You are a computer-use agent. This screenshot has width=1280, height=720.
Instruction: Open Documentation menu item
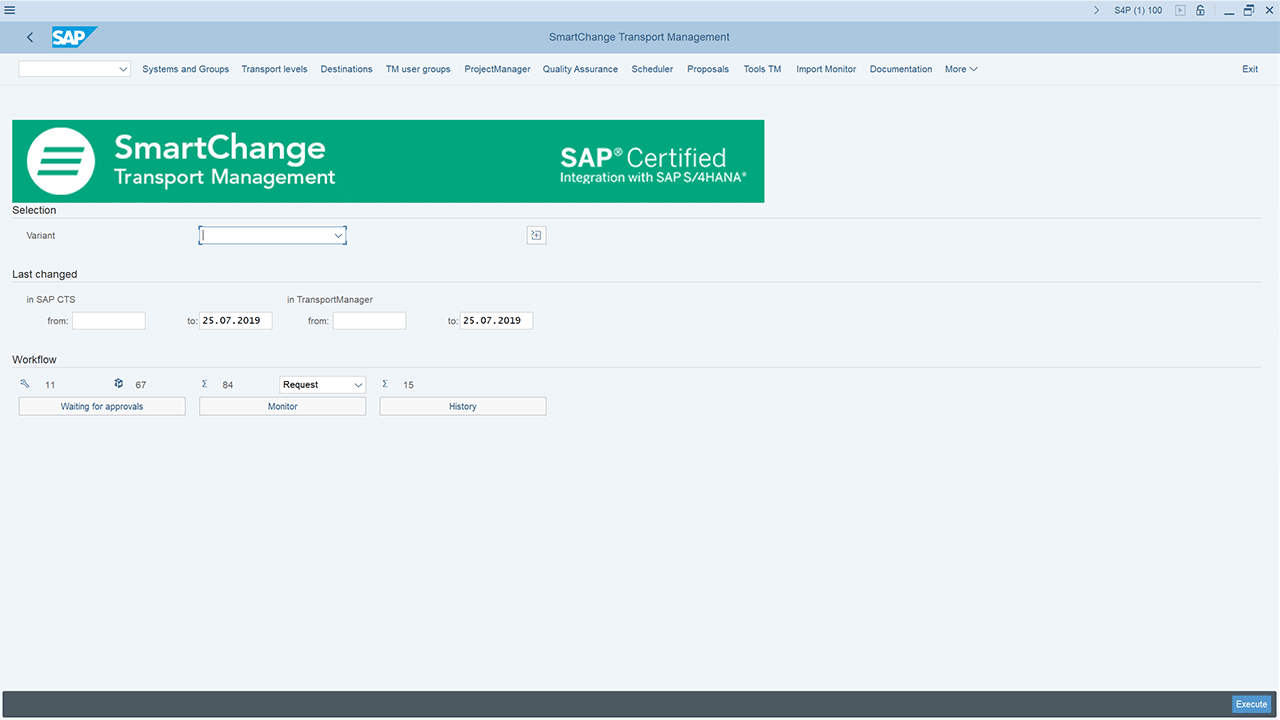point(901,69)
